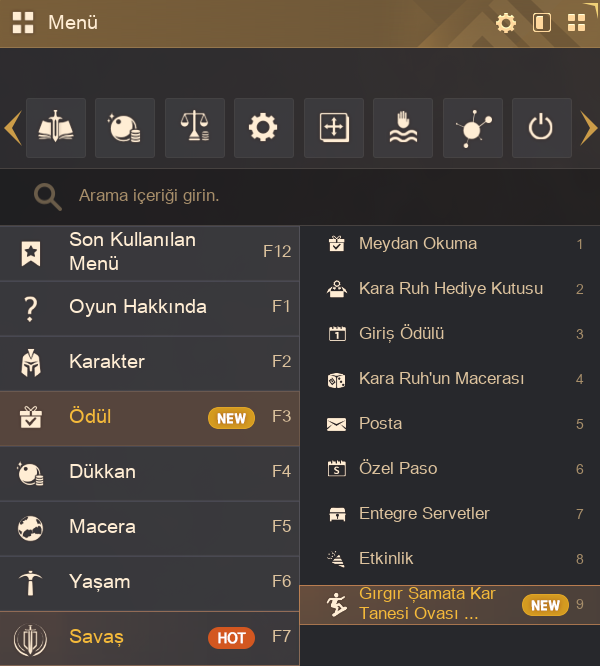
Task: Open the sword and book knowledge icon
Action: (56, 128)
